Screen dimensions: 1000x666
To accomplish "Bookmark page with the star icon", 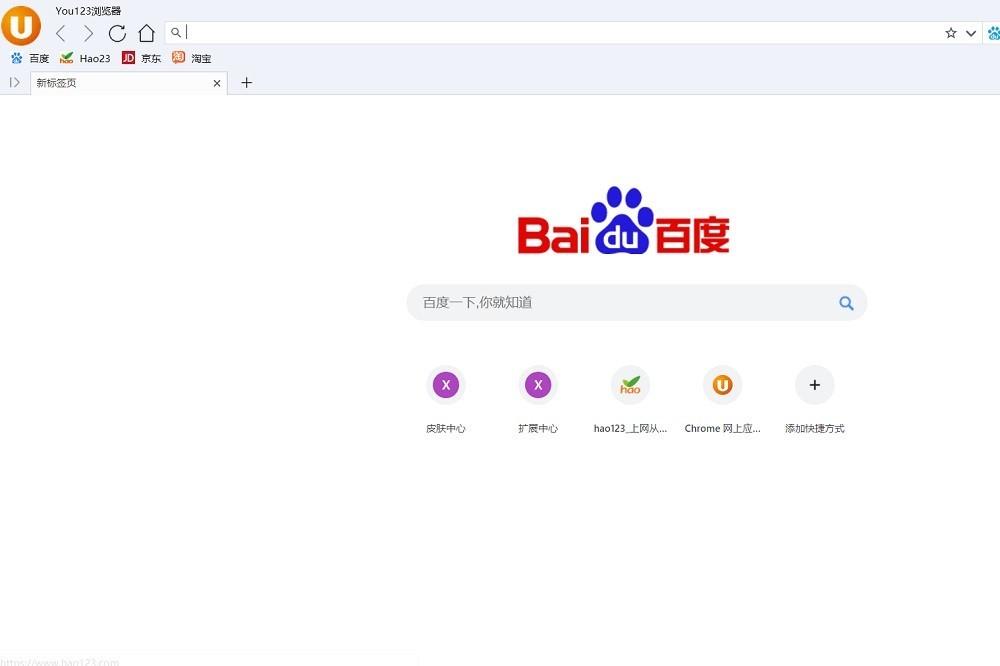I will (x=951, y=33).
